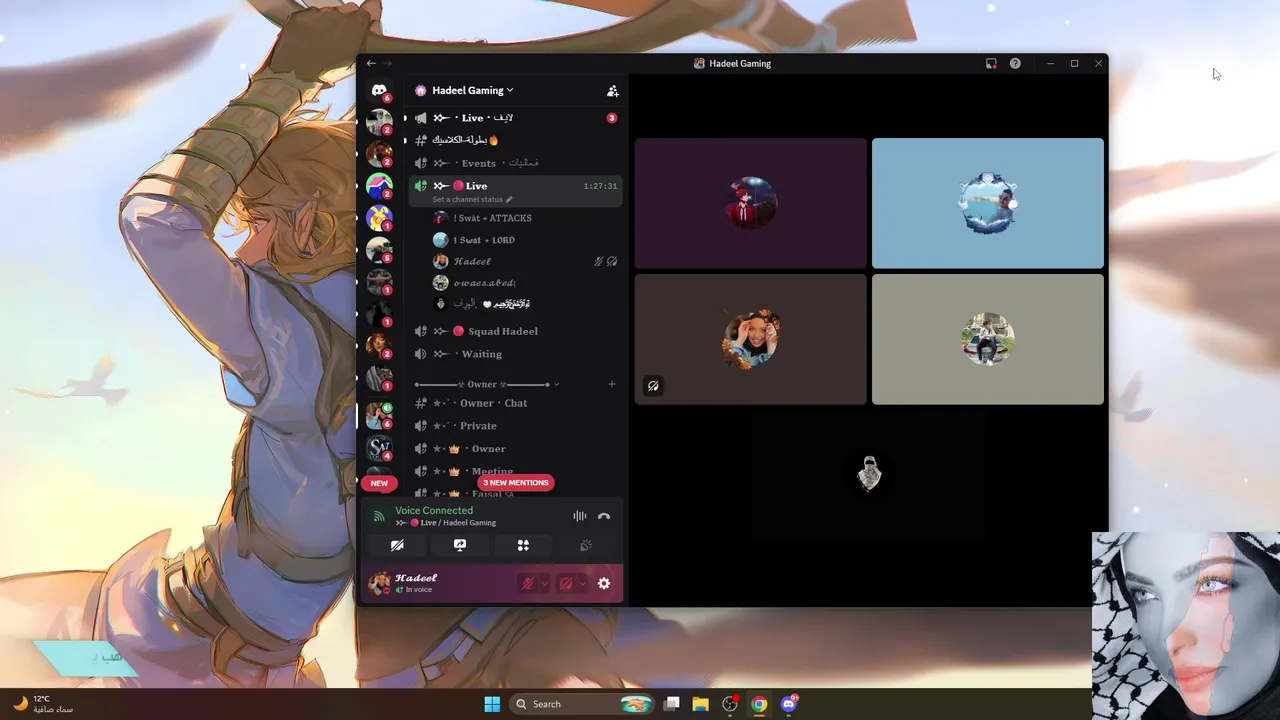Open microphone input options arrow
The height and width of the screenshot is (720, 1280).
click(x=544, y=583)
